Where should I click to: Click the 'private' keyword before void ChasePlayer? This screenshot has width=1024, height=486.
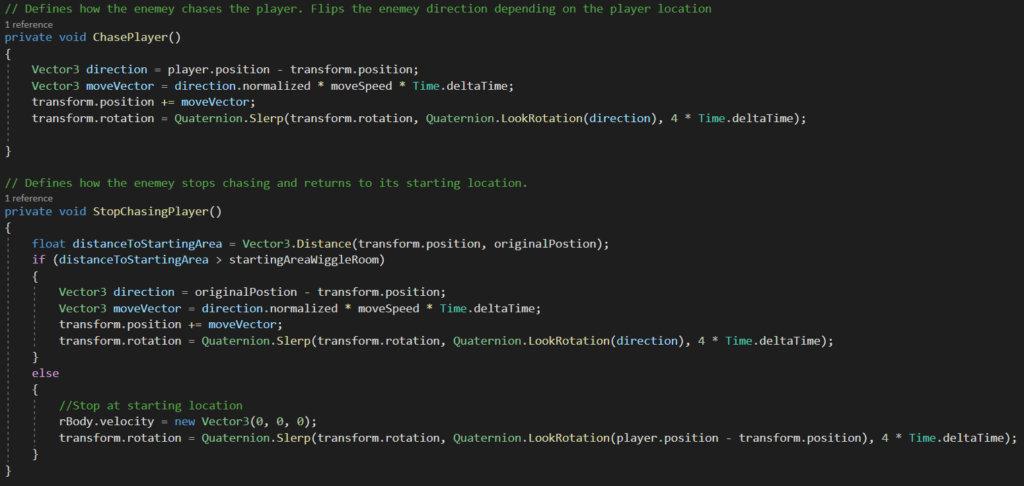pos(29,37)
